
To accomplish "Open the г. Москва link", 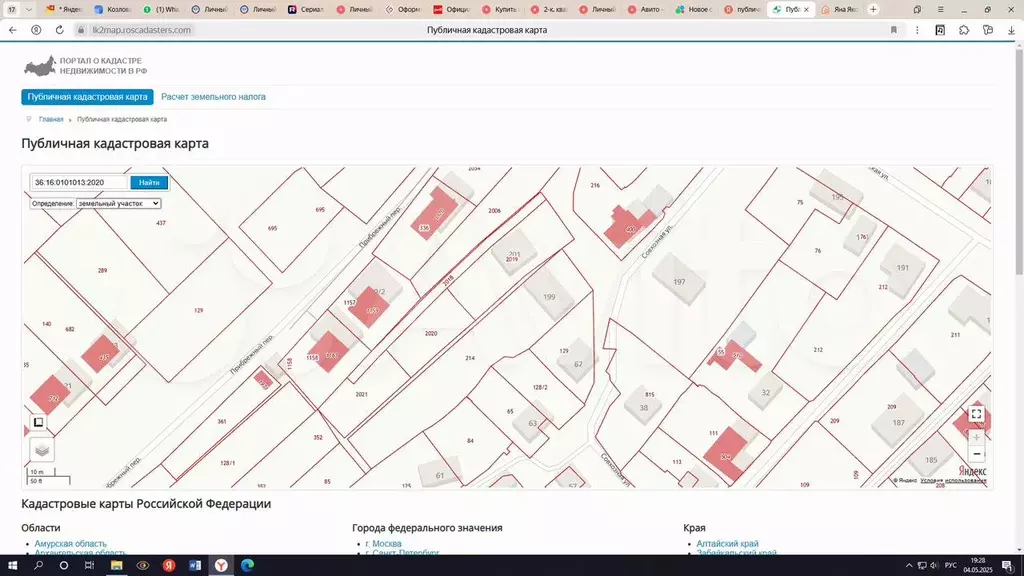I will (383, 543).
